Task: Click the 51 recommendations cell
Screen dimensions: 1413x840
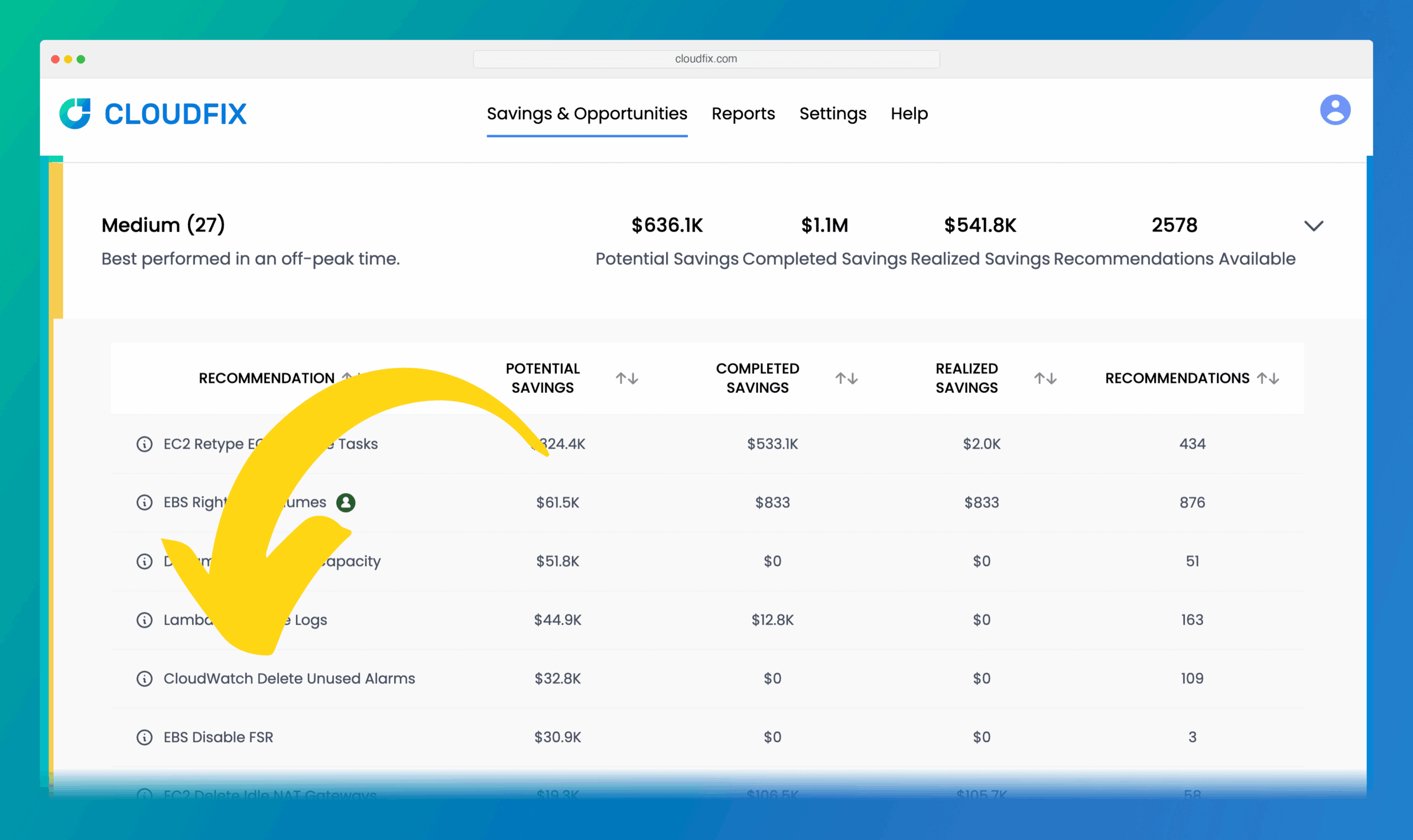Action: (1192, 561)
